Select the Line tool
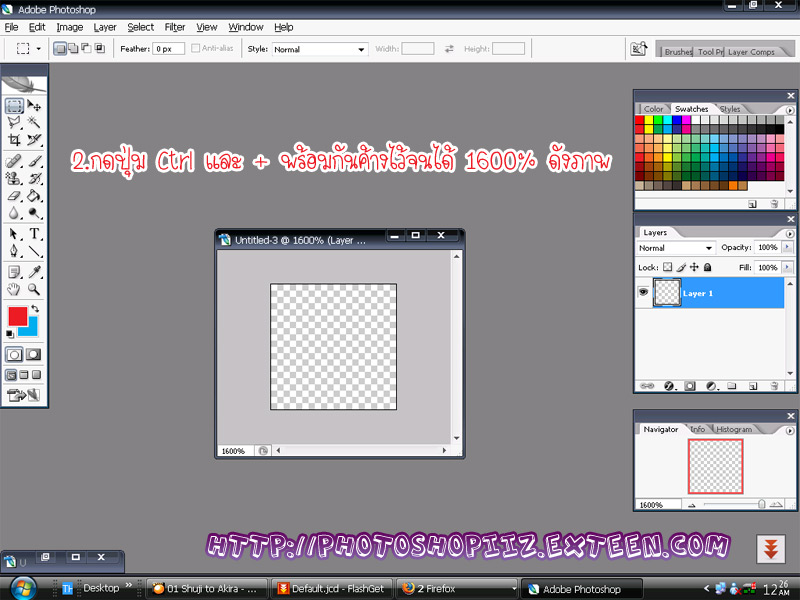Viewport: 800px width, 600px height. tap(34, 251)
